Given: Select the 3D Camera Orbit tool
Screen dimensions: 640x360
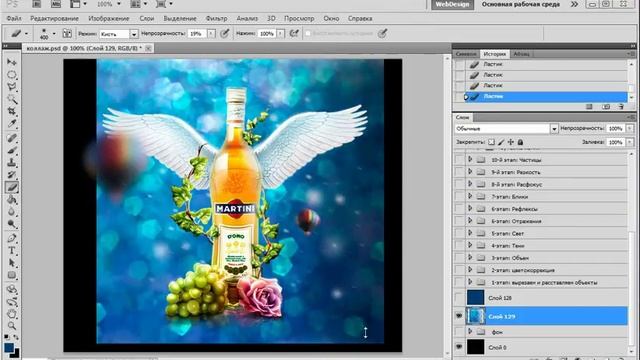Looking at the screenshot, I should coord(11,302).
